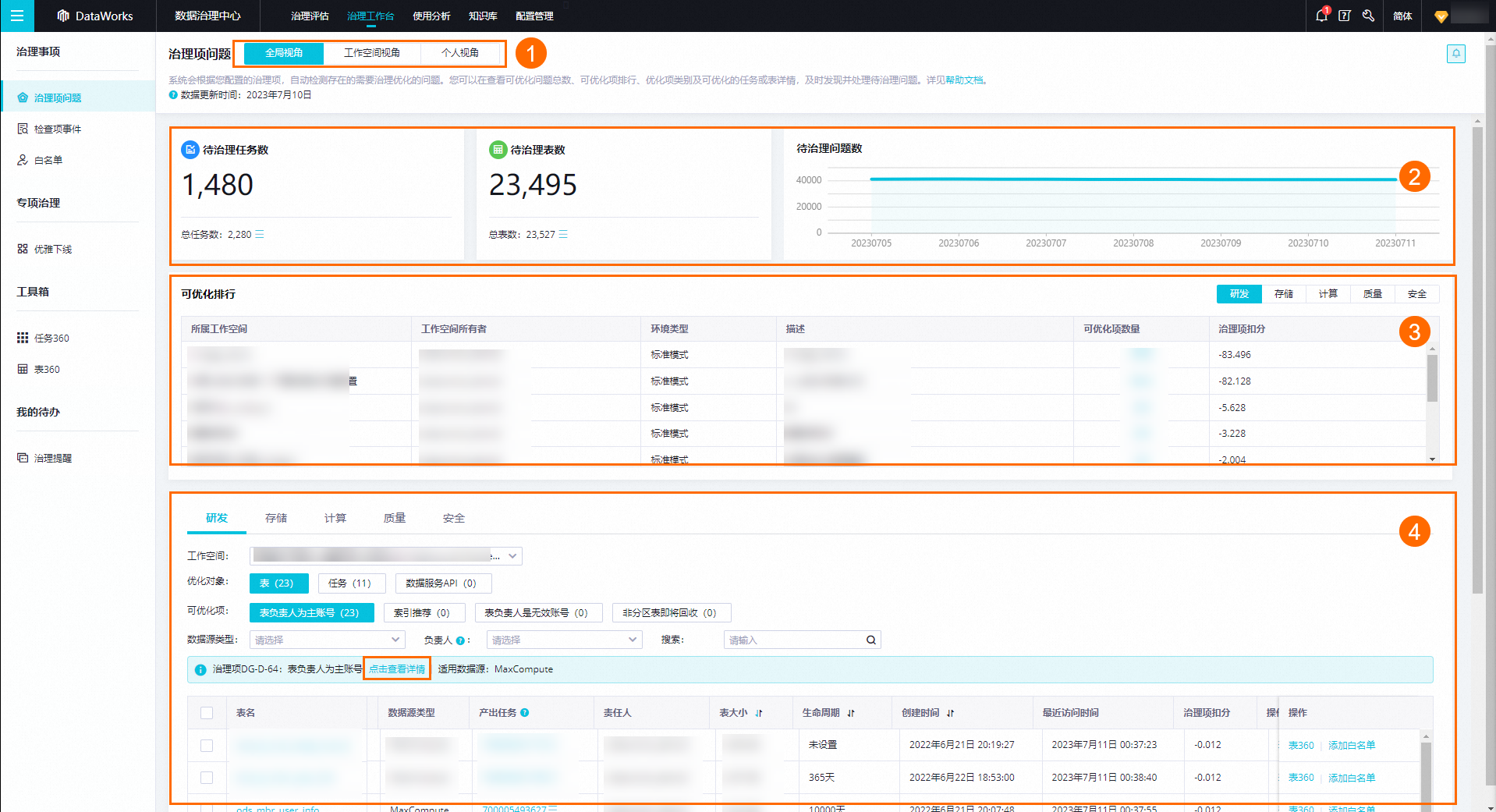1496x812 pixels.
Task: Open the 工作空间 dropdown
Action: click(x=385, y=555)
